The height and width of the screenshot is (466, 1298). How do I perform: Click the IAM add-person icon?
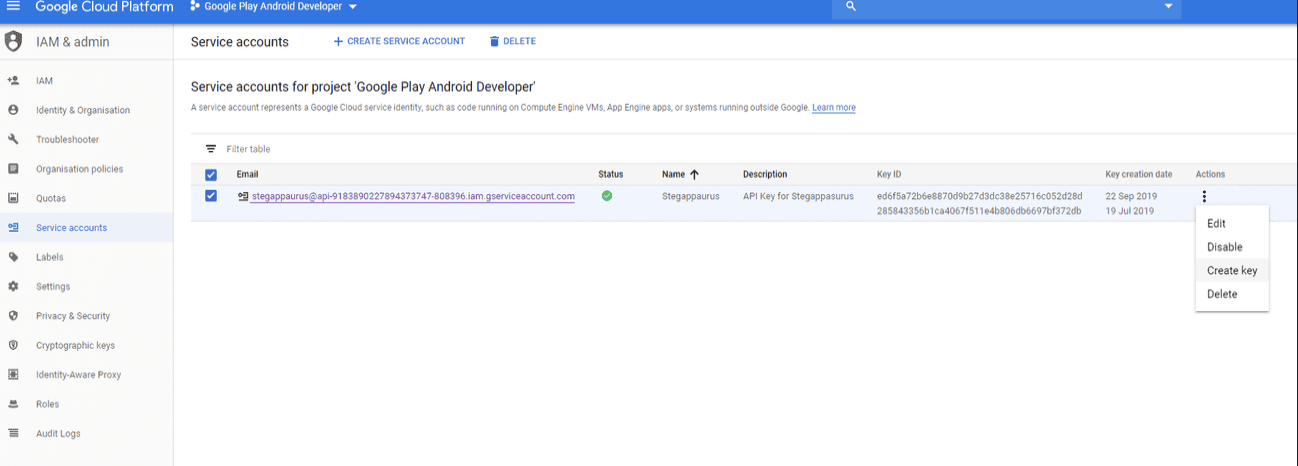[x=13, y=80]
